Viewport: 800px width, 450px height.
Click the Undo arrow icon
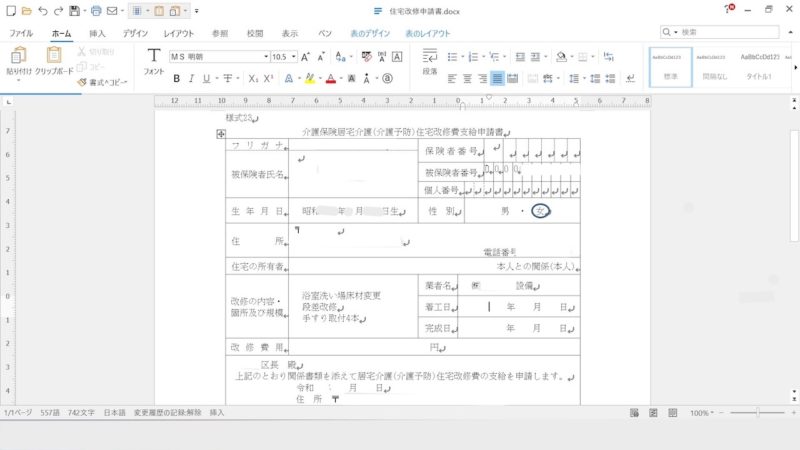pyautogui.click(x=42, y=11)
